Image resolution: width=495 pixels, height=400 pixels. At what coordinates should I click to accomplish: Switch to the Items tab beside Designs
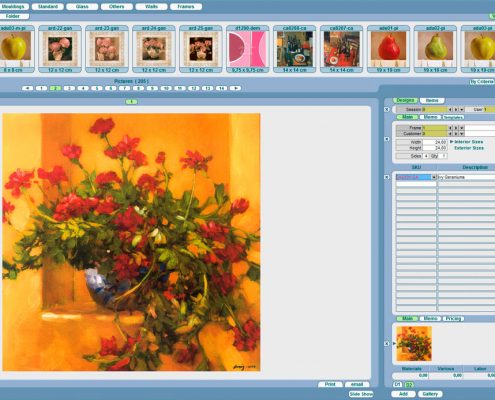click(x=432, y=100)
